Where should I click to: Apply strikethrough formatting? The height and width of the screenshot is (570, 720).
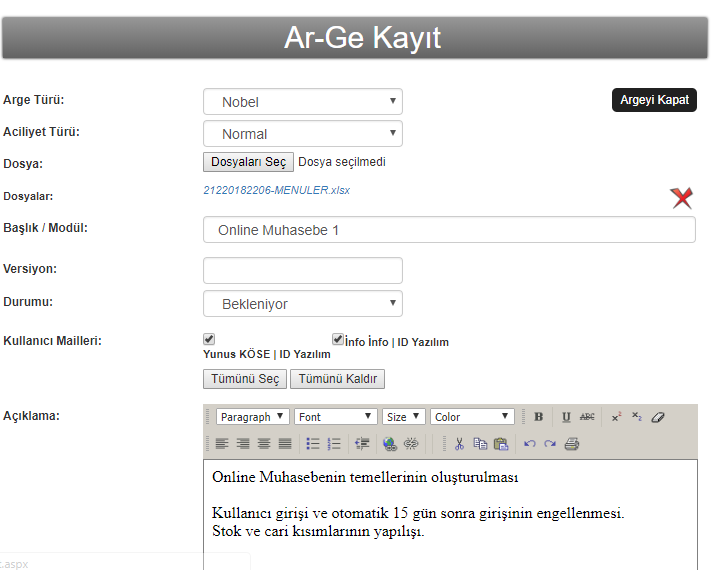coord(587,417)
